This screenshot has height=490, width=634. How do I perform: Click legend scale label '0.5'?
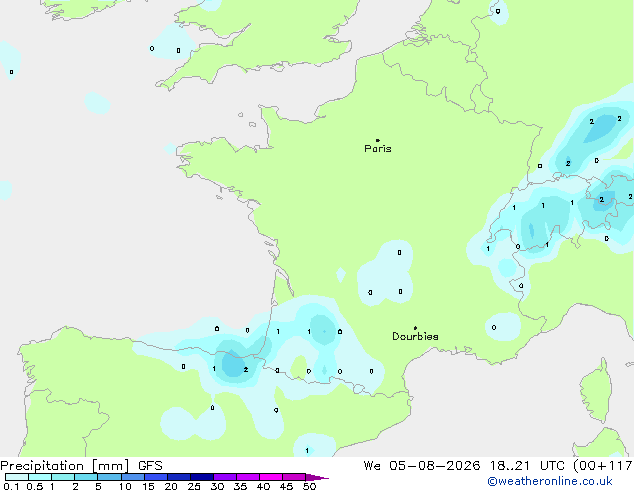(x=34, y=486)
